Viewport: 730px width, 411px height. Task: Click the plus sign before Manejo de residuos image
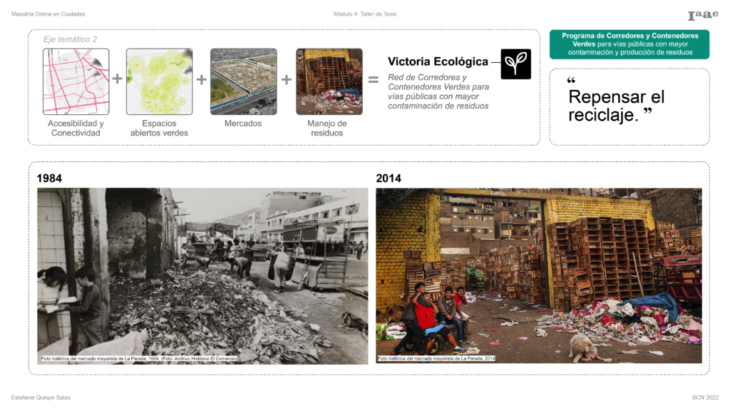pos(286,79)
